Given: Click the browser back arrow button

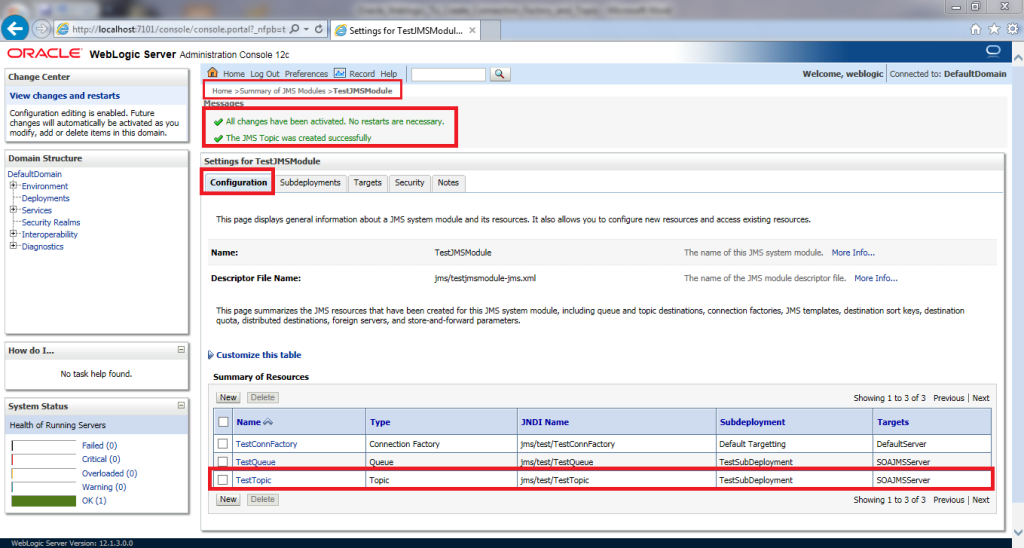Looking at the screenshot, I should 15,28.
